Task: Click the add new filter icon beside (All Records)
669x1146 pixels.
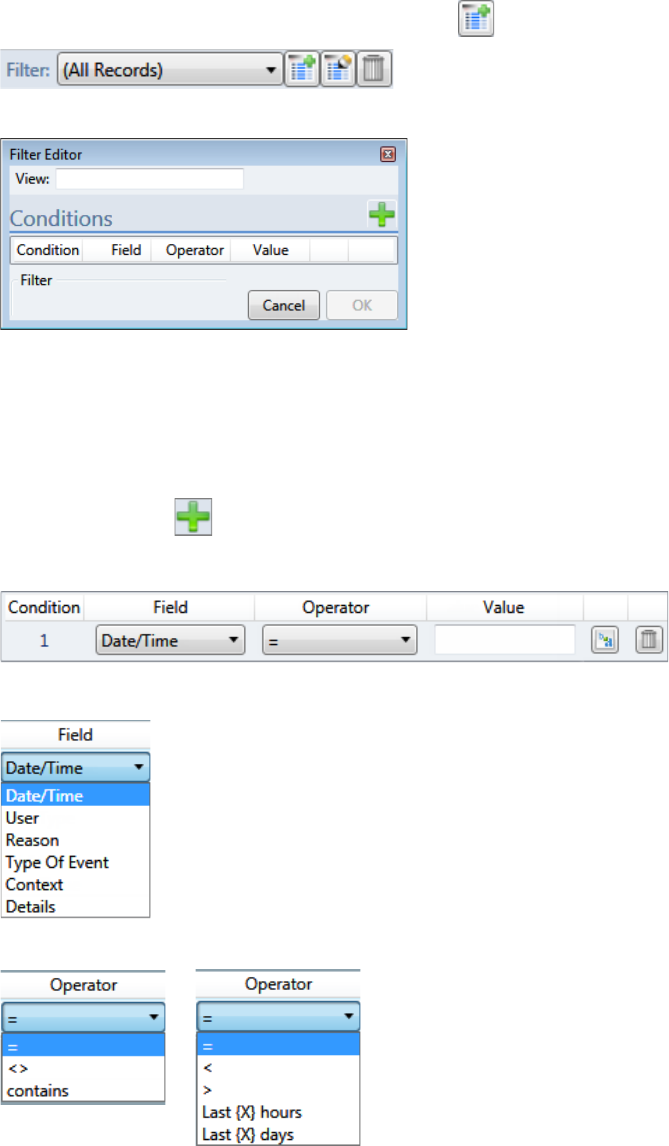Action: click(302, 69)
